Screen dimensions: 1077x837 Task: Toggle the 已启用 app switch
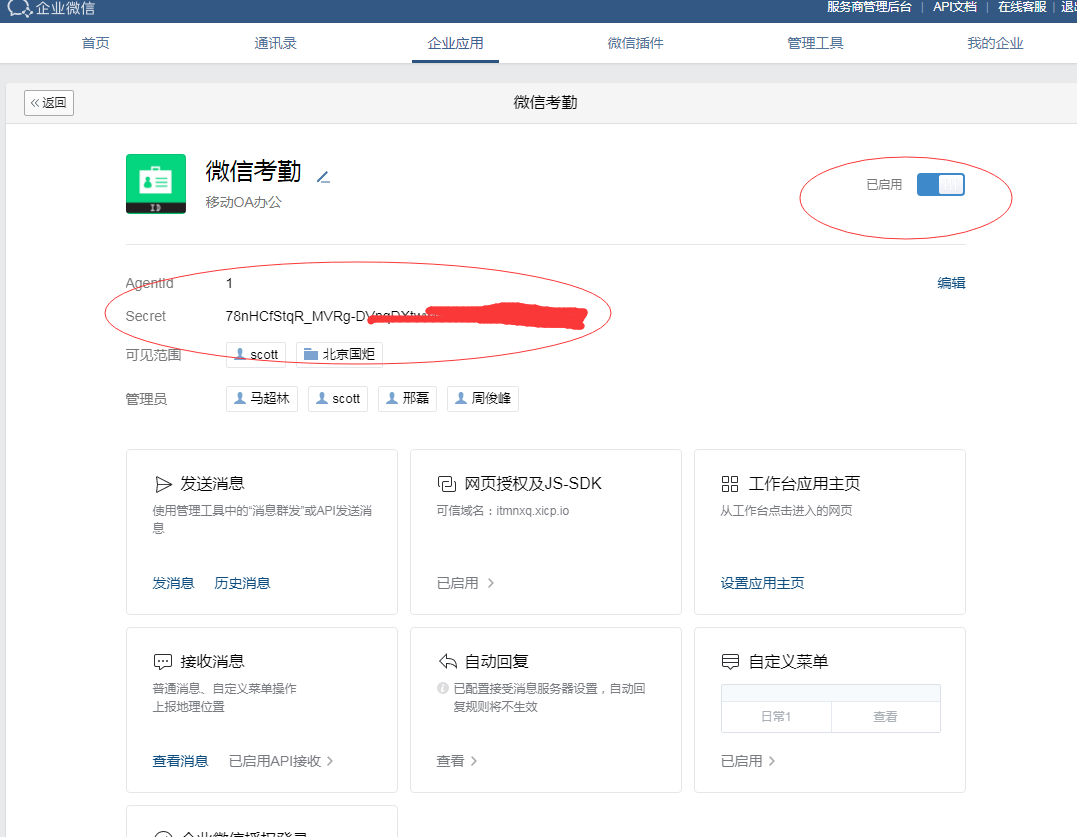coord(940,185)
